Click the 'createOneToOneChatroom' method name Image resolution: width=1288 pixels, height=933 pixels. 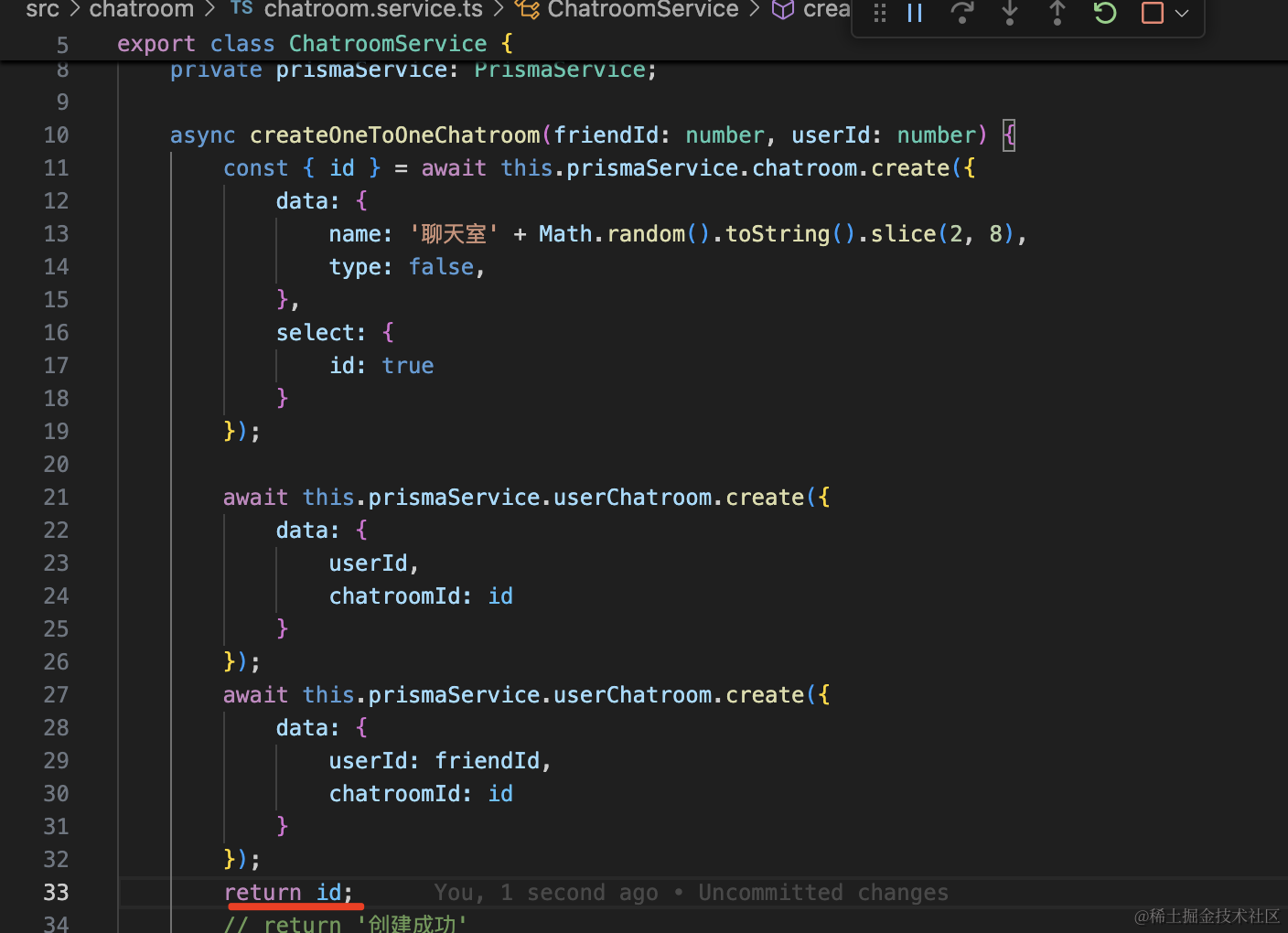(395, 135)
